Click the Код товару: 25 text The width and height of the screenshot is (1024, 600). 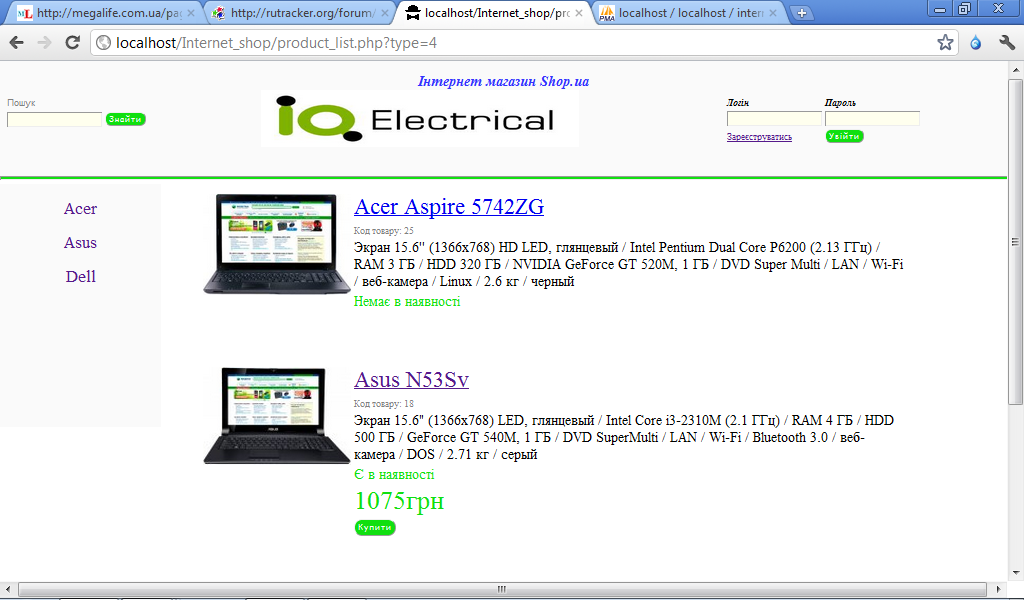pos(383,230)
